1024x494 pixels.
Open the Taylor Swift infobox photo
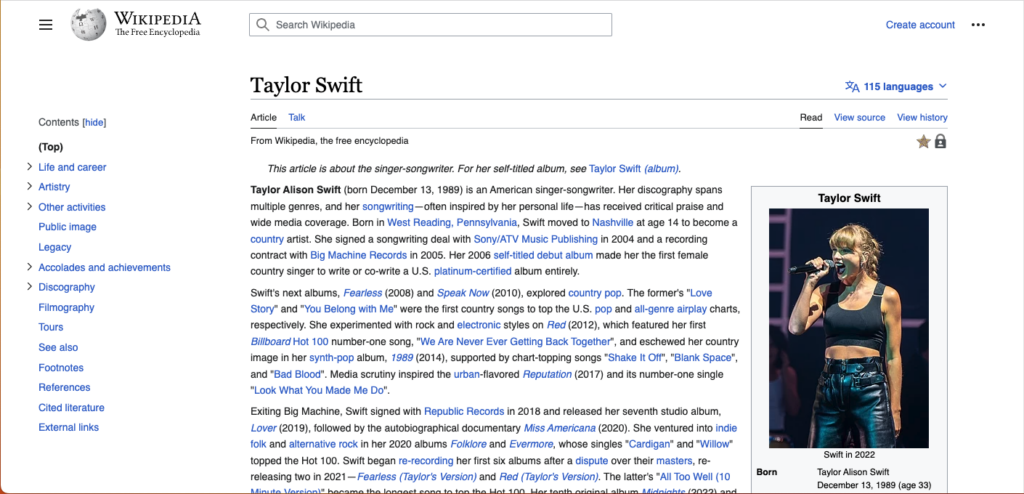click(848, 328)
